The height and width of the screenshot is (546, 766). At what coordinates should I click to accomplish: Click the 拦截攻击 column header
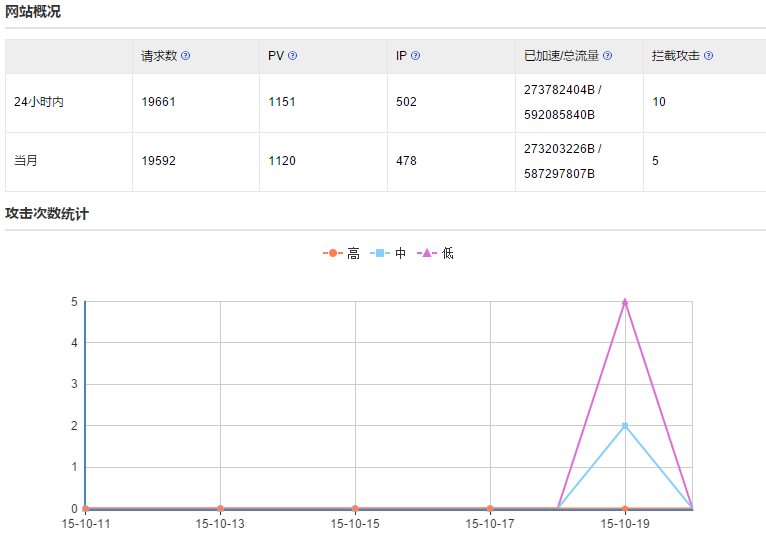pos(676,56)
